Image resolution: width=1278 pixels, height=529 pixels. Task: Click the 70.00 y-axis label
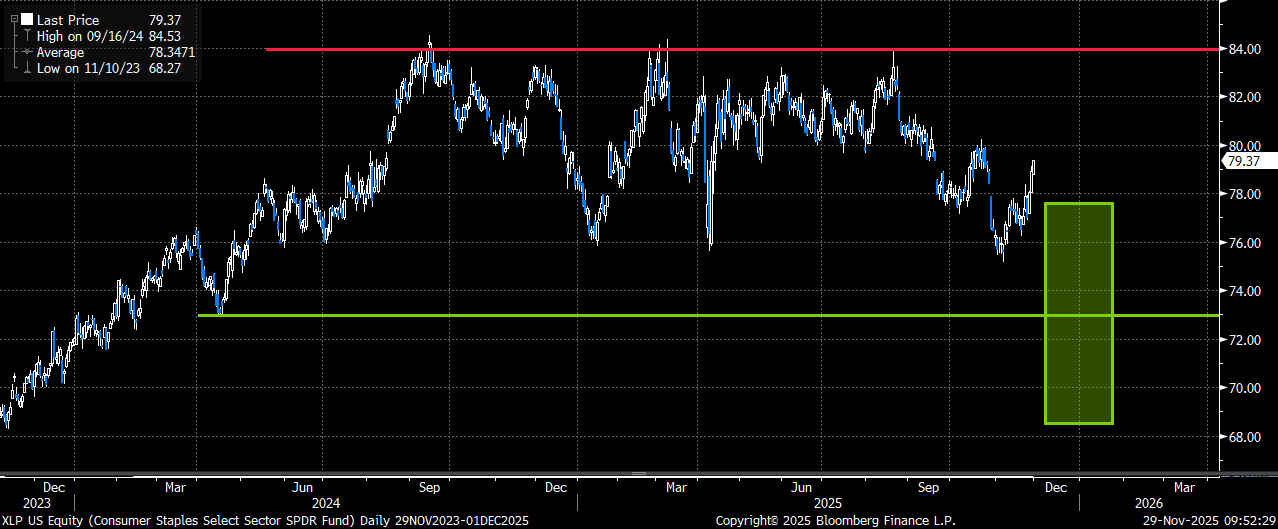tap(1244, 388)
